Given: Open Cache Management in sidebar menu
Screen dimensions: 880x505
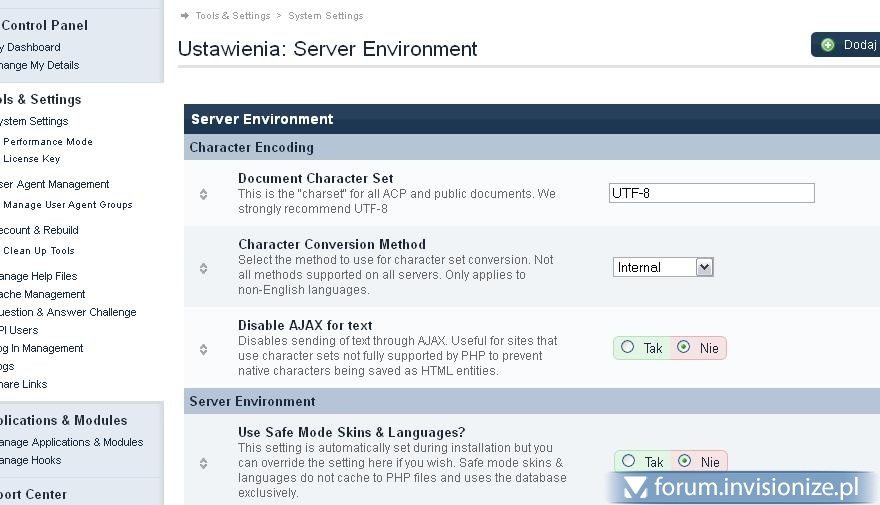Looking at the screenshot, I should 42,294.
